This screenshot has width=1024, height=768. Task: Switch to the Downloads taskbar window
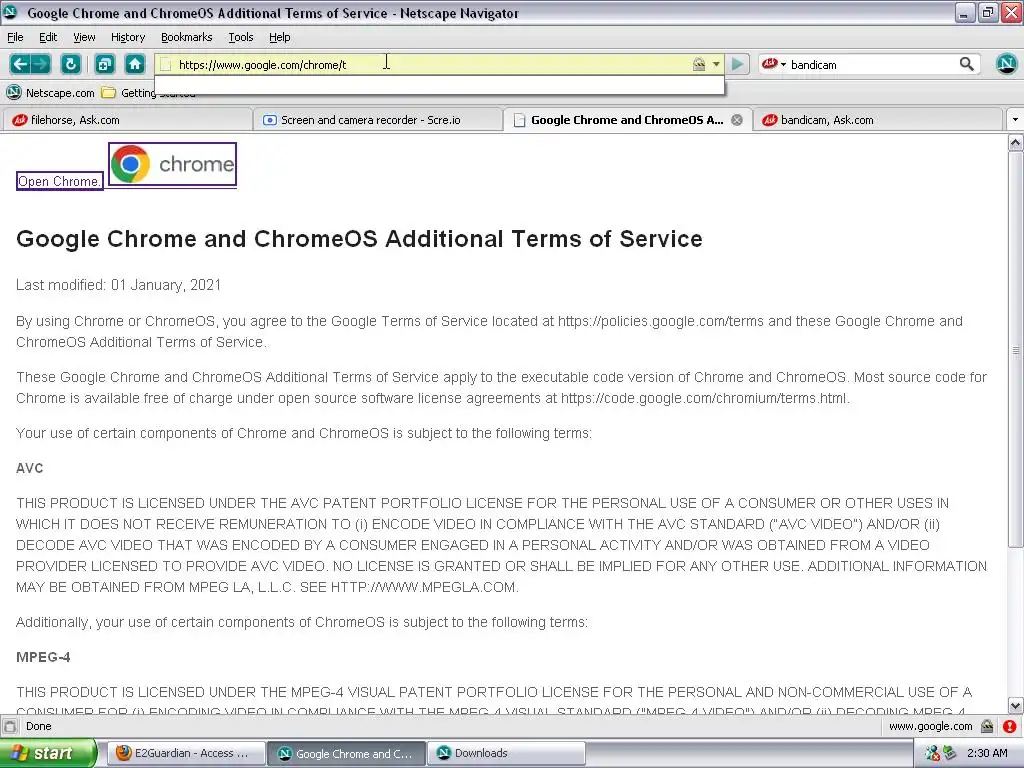click(506, 754)
